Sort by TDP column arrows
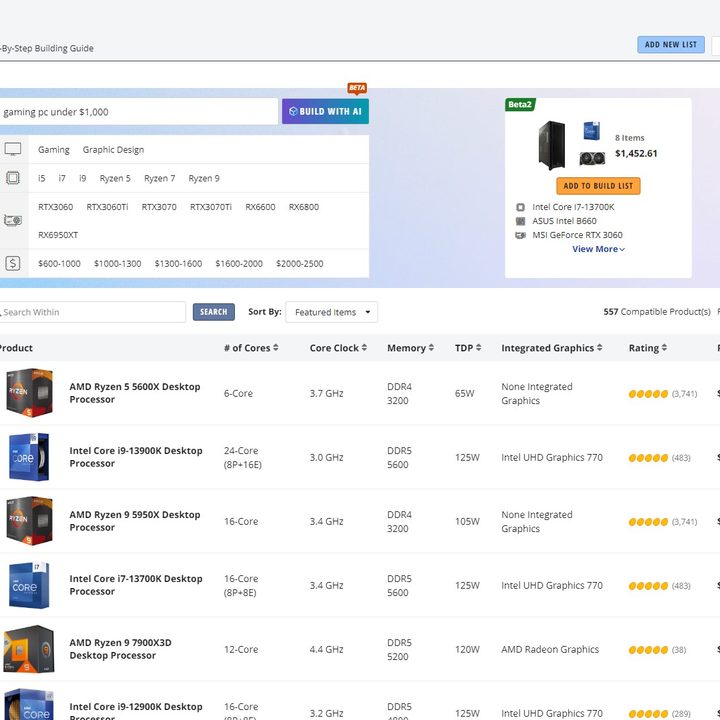 (478, 348)
